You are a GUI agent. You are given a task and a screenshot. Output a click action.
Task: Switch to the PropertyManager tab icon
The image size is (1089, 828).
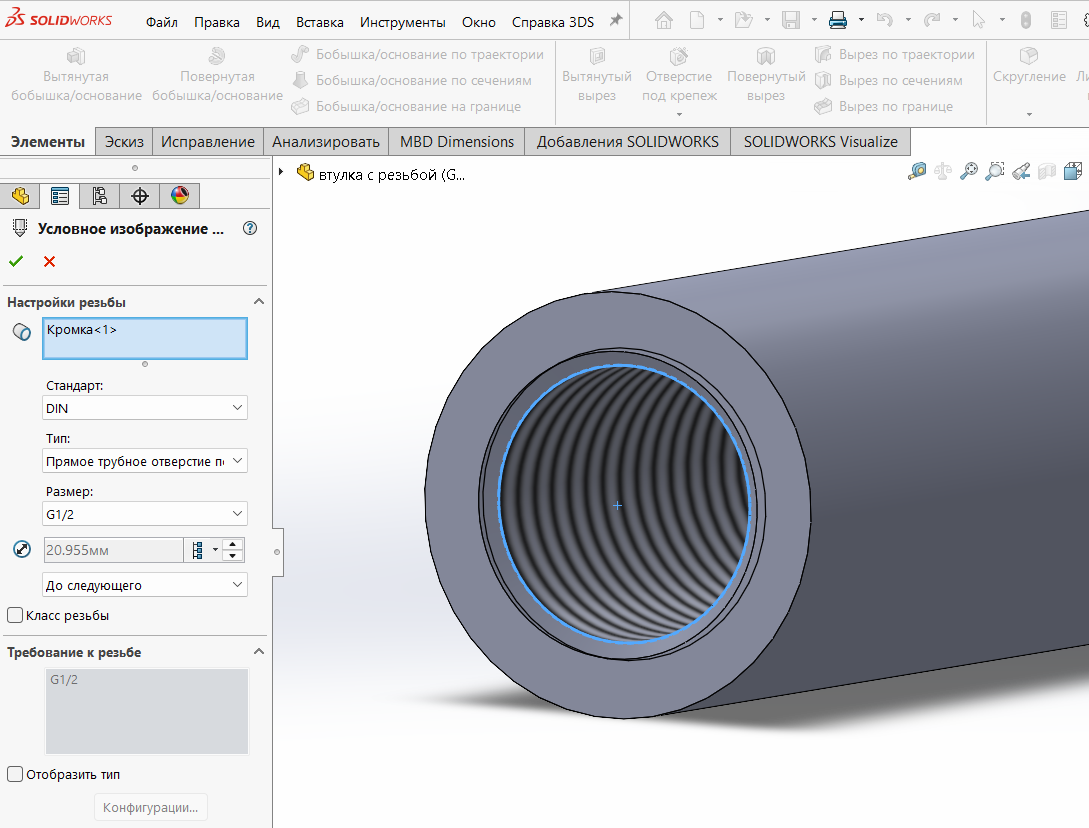60,196
